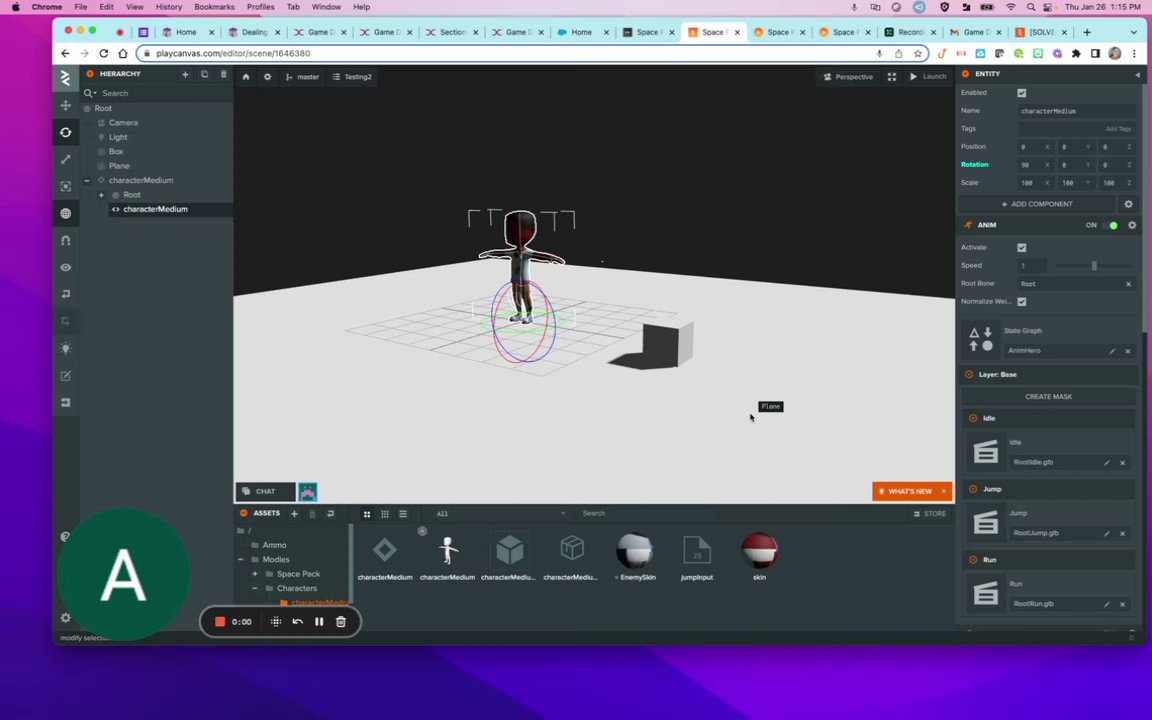This screenshot has width=1152, height=720.
Task: Remove the RootJump.glb asset
Action: (1123, 533)
